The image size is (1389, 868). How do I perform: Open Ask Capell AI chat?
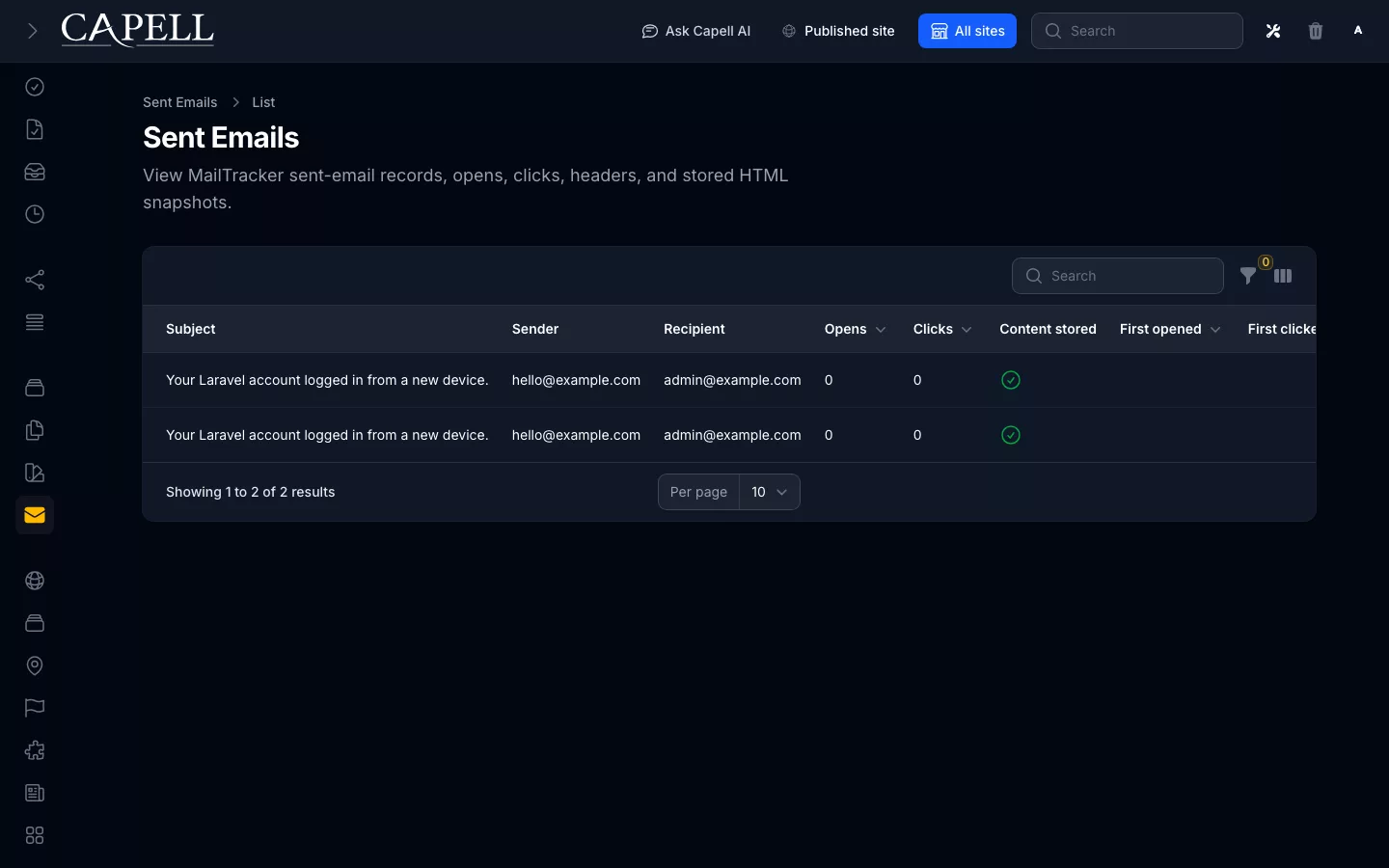pyautogui.click(x=695, y=31)
